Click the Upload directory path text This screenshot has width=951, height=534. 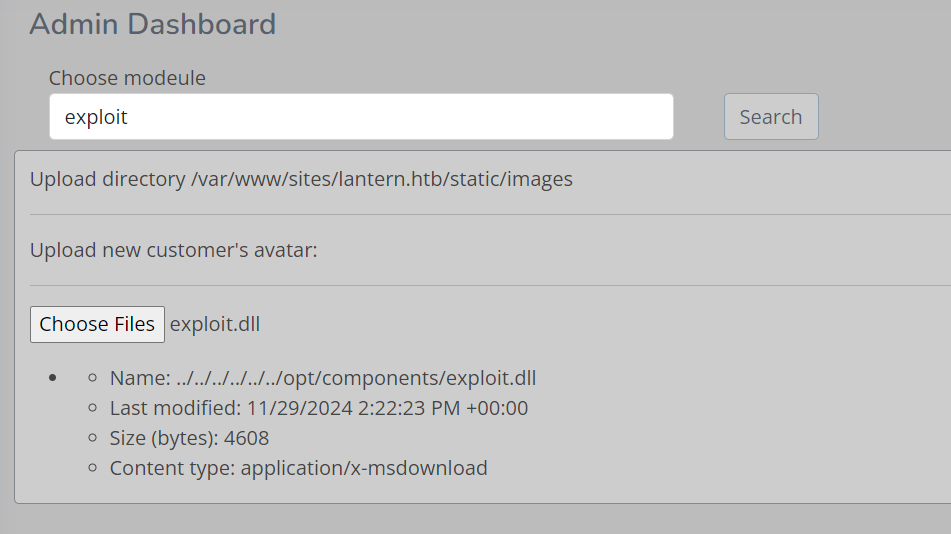pyautogui.click(x=301, y=180)
